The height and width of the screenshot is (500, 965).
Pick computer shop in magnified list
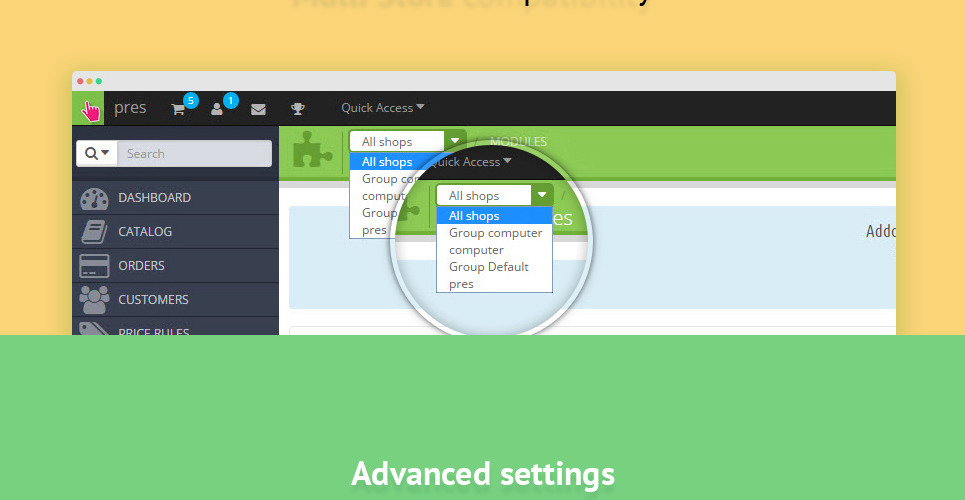pos(476,250)
